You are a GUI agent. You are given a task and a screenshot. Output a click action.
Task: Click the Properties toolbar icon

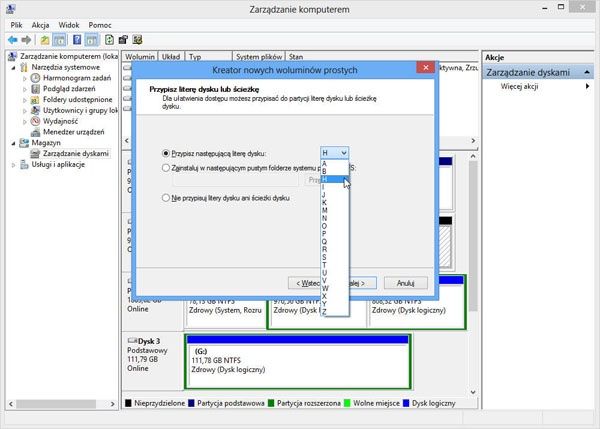pos(123,40)
